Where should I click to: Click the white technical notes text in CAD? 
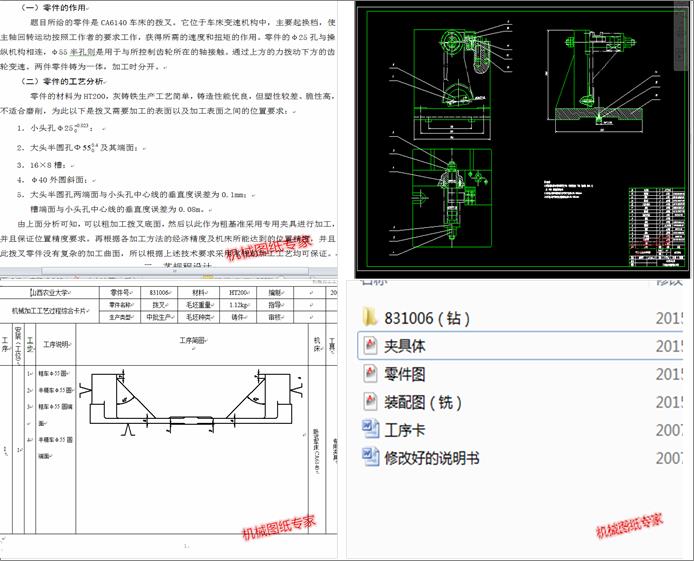click(x=569, y=189)
